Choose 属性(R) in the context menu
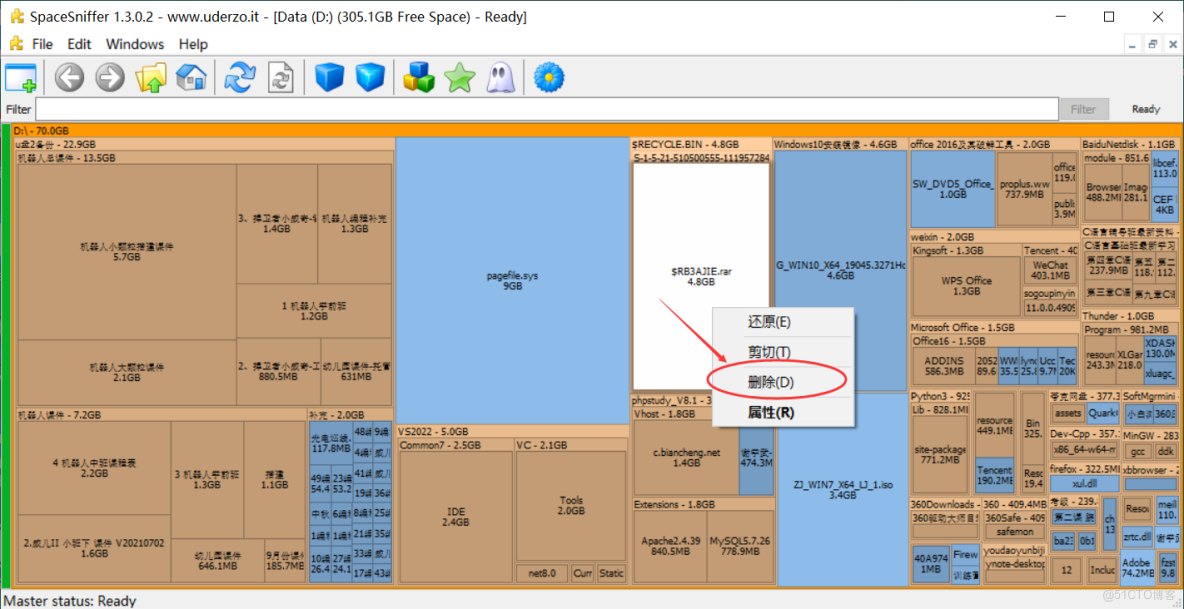This screenshot has width=1184, height=609. (784, 413)
